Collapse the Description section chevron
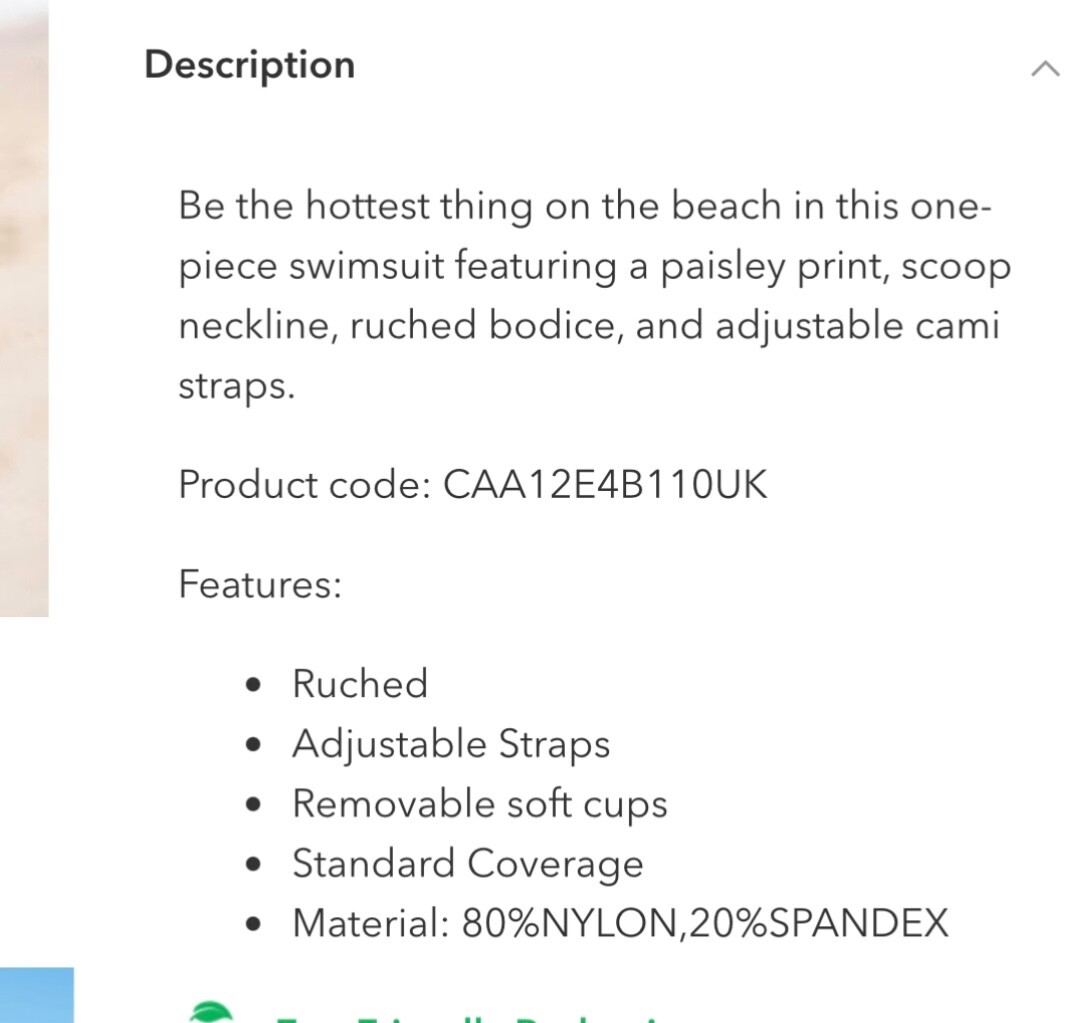 1045,68
